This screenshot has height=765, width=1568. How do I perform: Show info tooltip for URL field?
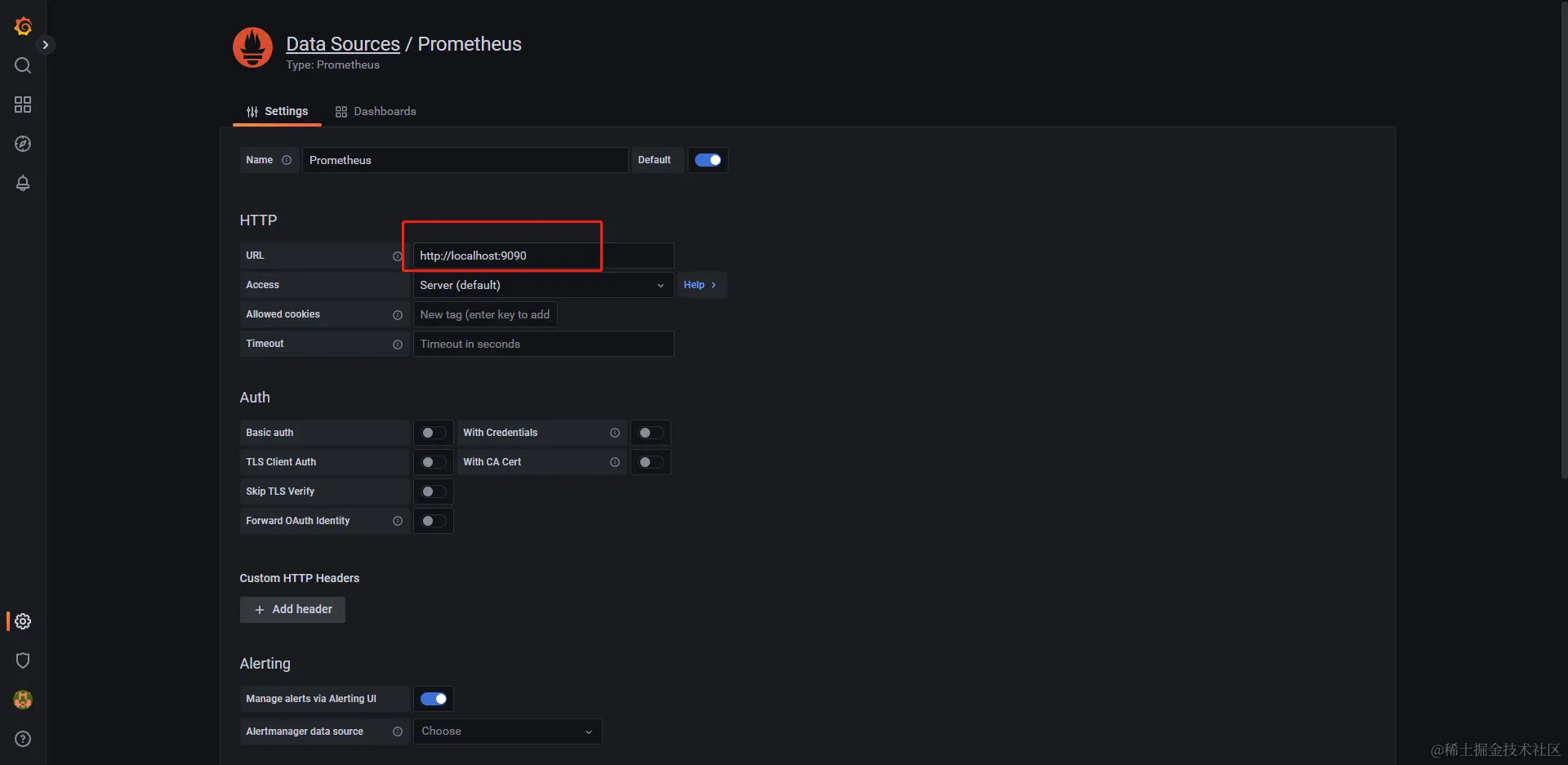click(x=398, y=256)
